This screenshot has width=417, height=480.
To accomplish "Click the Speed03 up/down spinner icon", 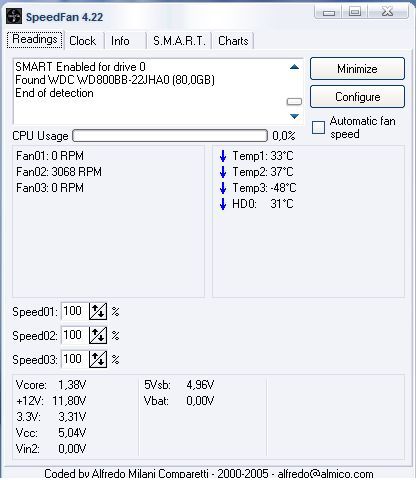I will (x=98, y=359).
